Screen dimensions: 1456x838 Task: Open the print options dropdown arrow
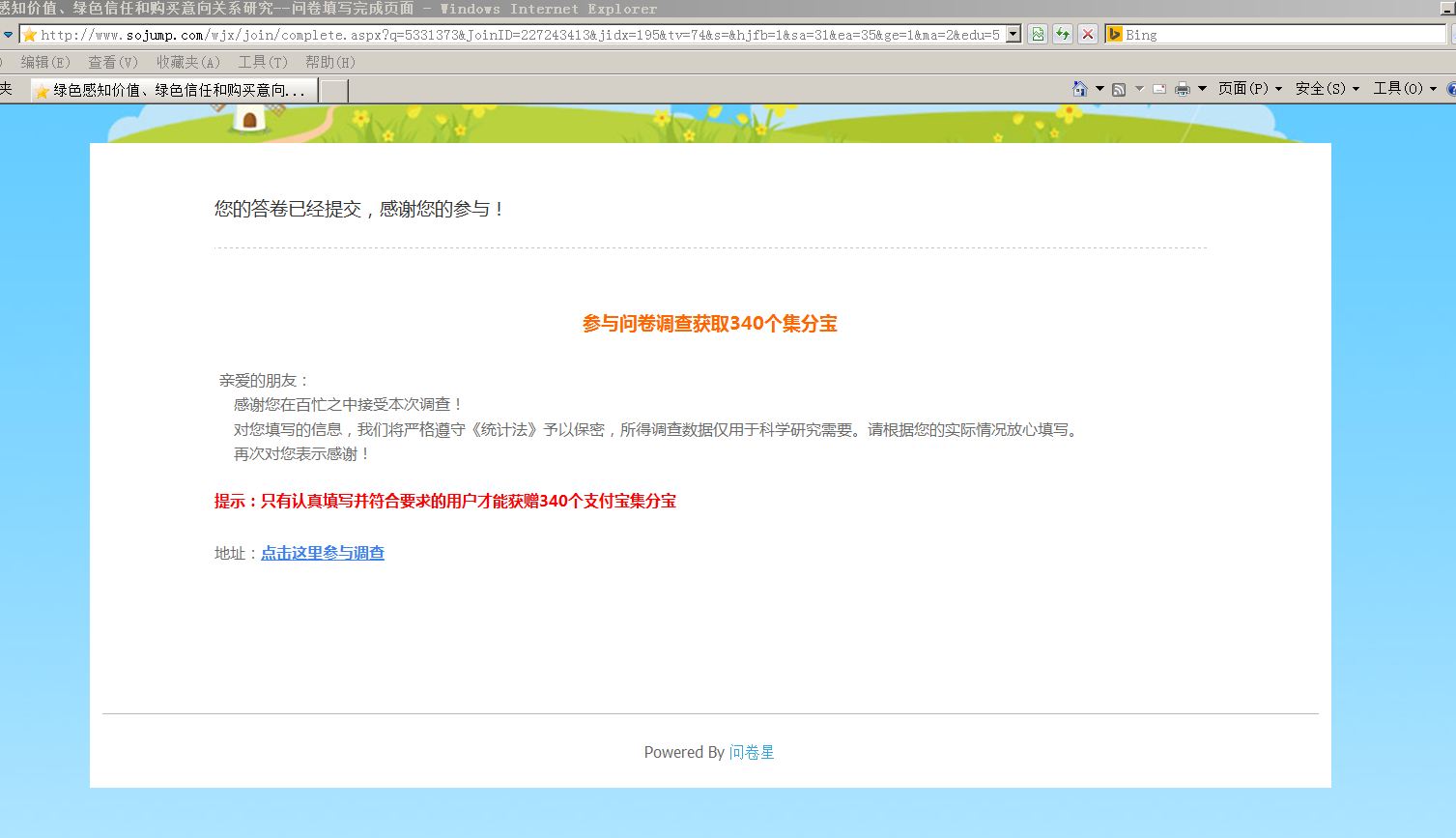coord(1202,89)
